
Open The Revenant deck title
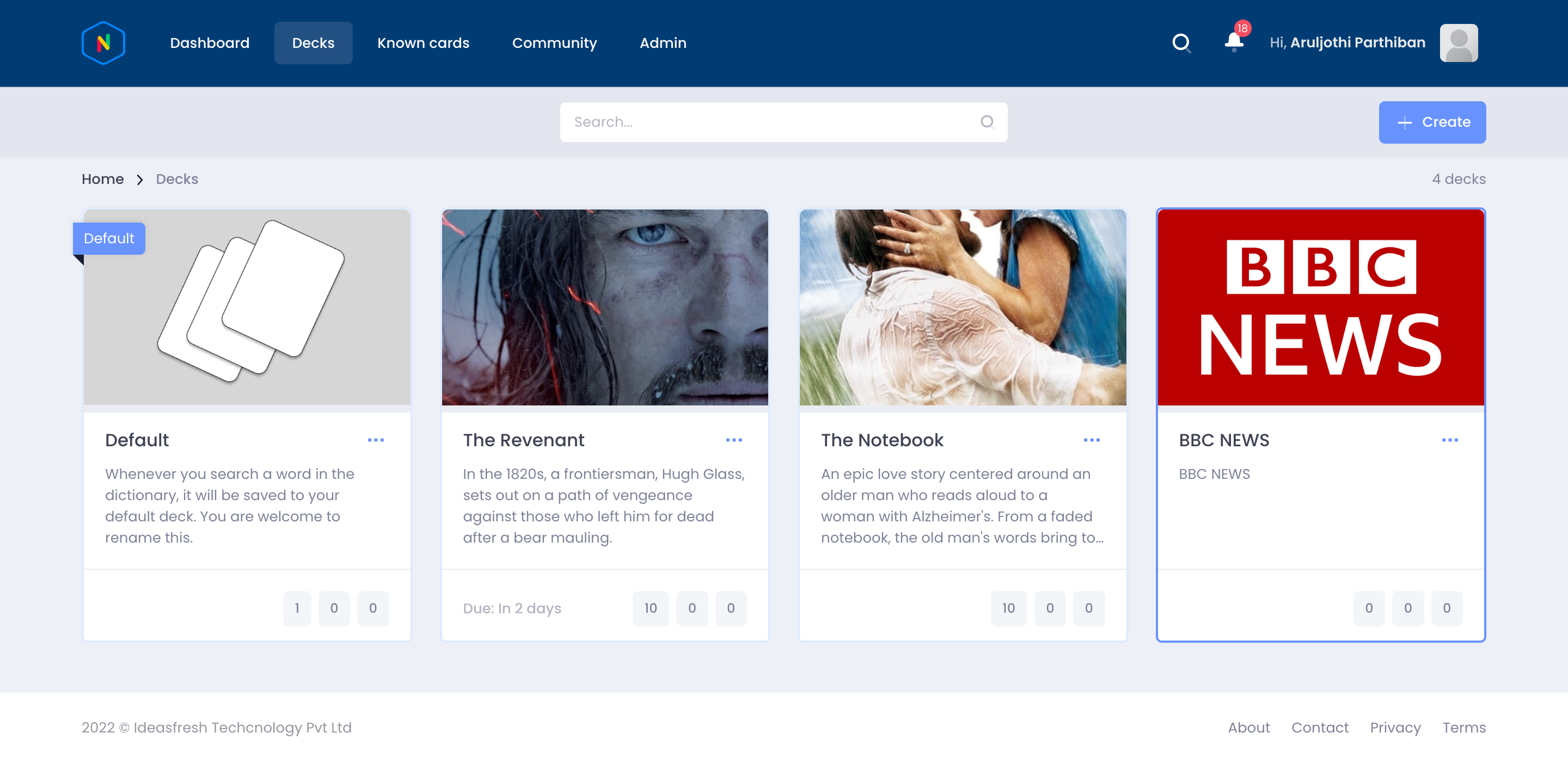523,440
